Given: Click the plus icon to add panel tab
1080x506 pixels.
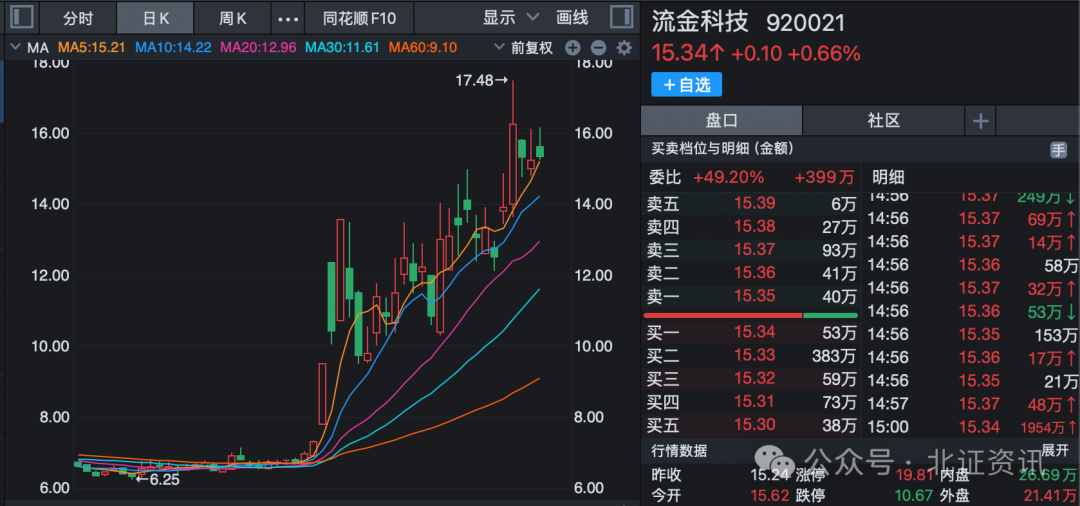Looking at the screenshot, I should pyautogui.click(x=980, y=121).
